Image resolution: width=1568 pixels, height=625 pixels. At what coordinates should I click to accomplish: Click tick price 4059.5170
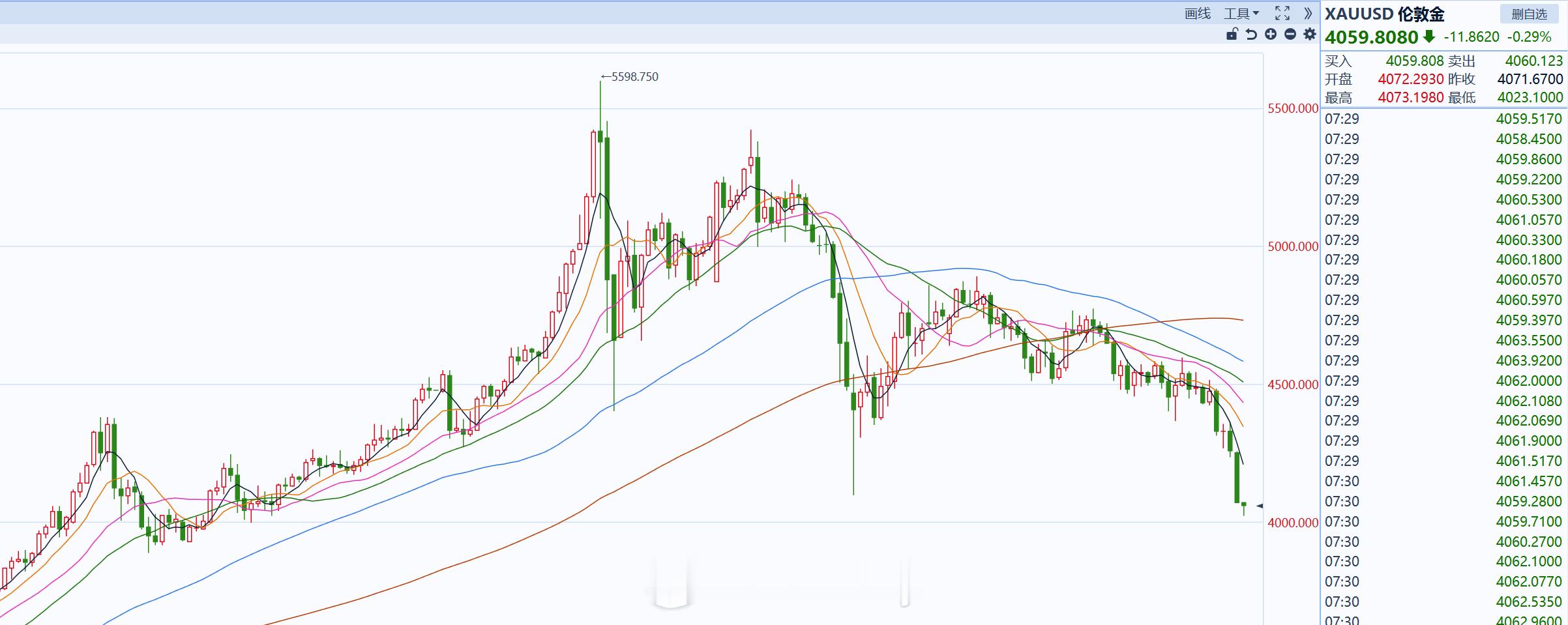point(1529,119)
